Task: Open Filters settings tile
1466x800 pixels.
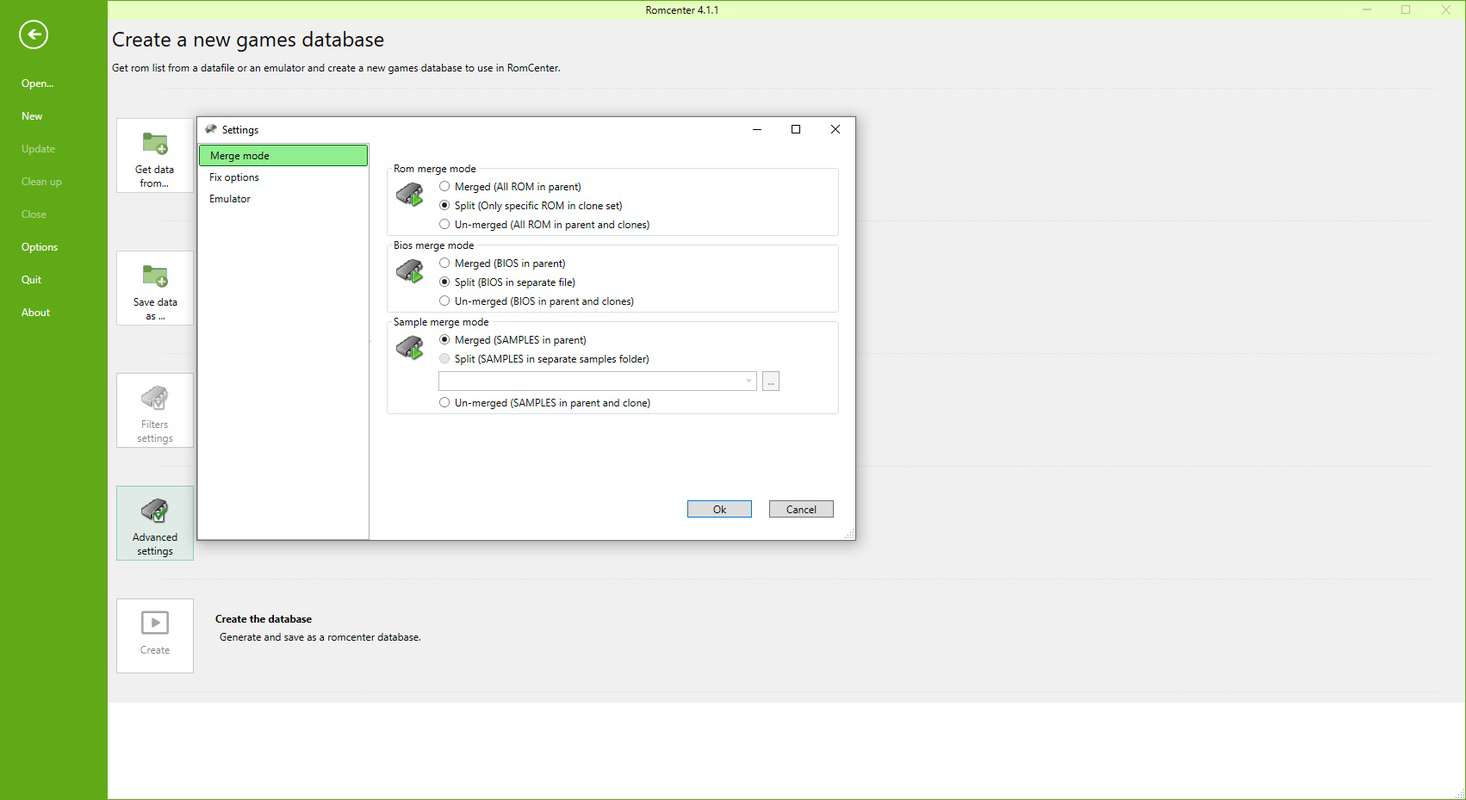Action: click(x=155, y=410)
